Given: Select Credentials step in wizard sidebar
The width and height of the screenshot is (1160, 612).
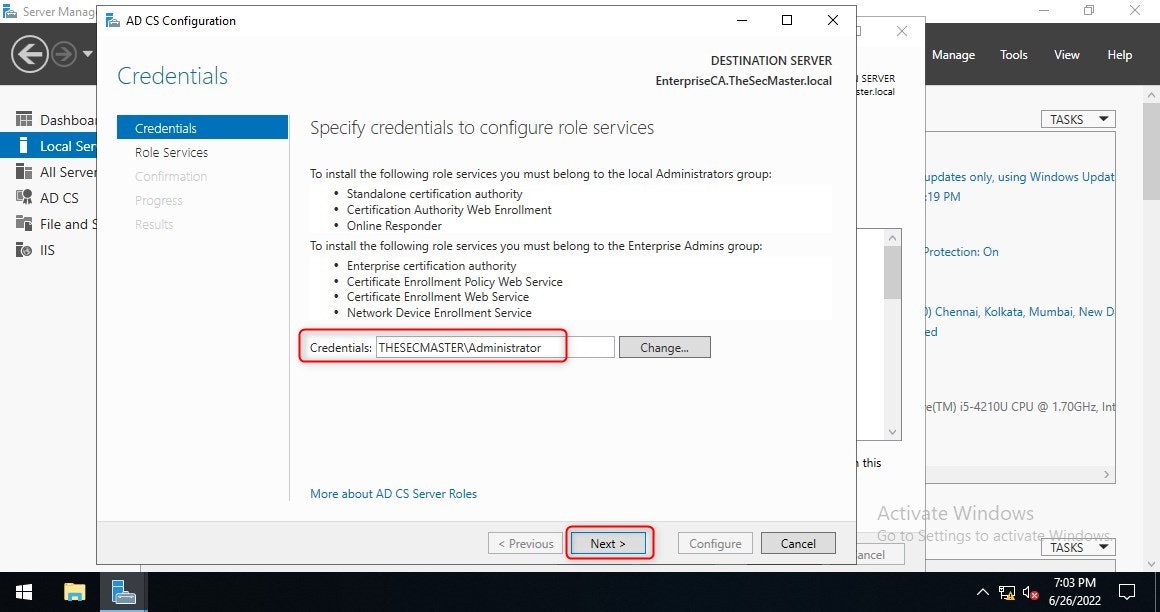Looking at the screenshot, I should (x=202, y=128).
